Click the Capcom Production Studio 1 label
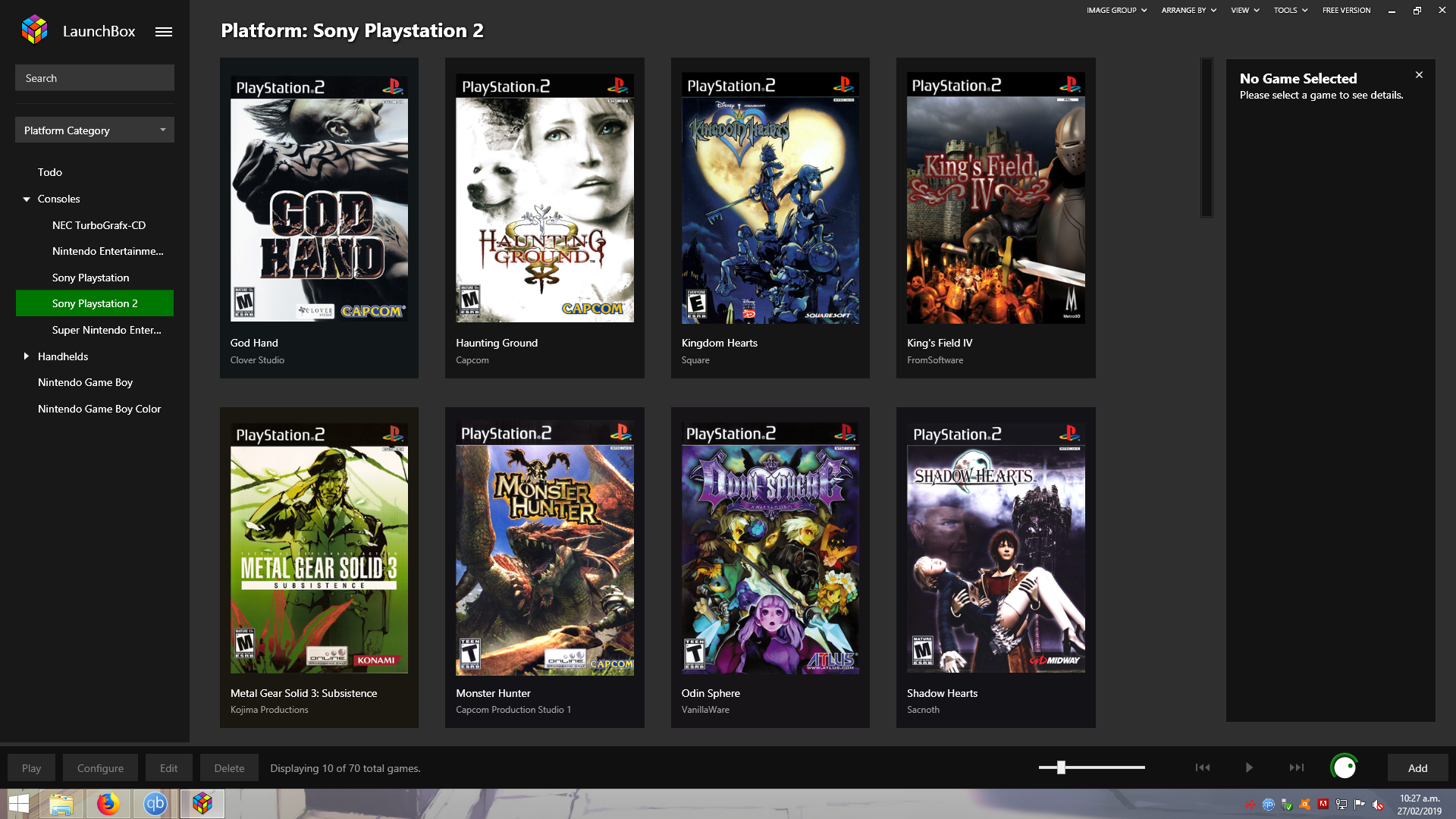Screen dimensions: 1456x819 click(513, 710)
